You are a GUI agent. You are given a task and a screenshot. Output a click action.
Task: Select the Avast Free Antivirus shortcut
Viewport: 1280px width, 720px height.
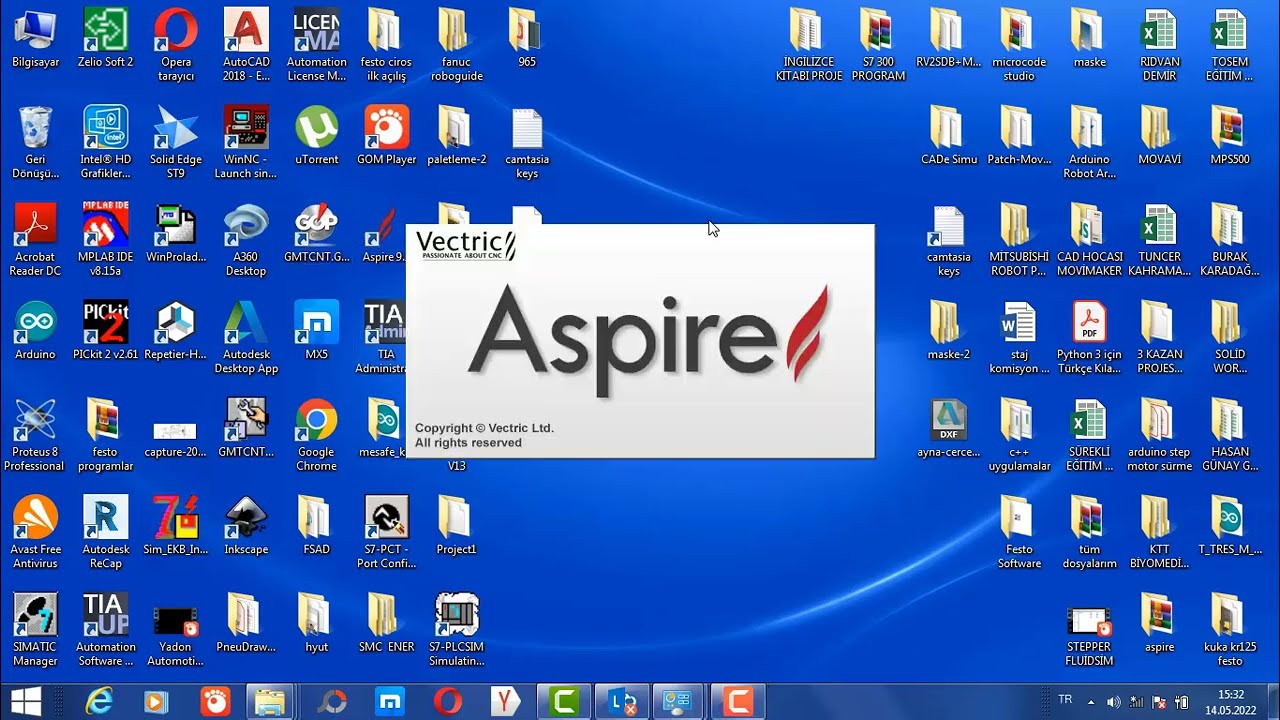tap(35, 534)
